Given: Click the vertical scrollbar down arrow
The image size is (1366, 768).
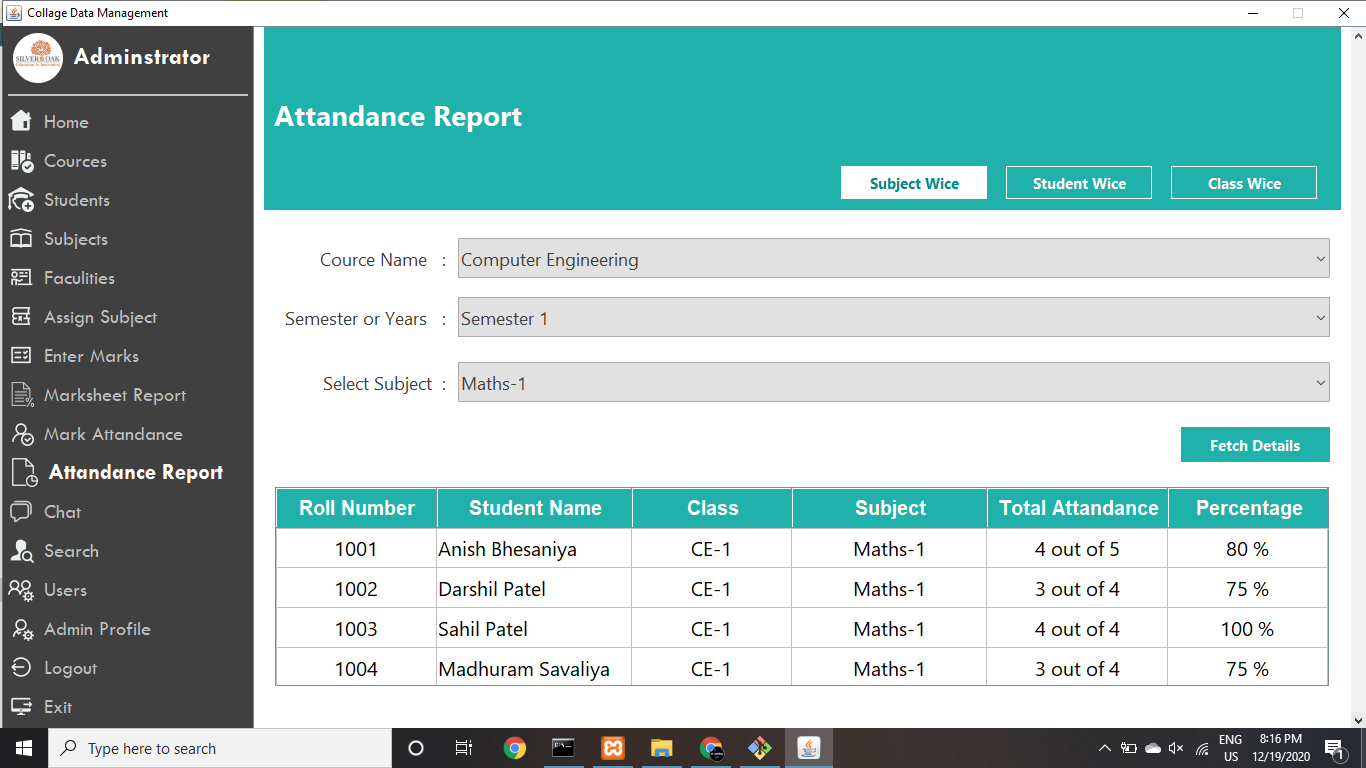Looking at the screenshot, I should pos(1357,719).
